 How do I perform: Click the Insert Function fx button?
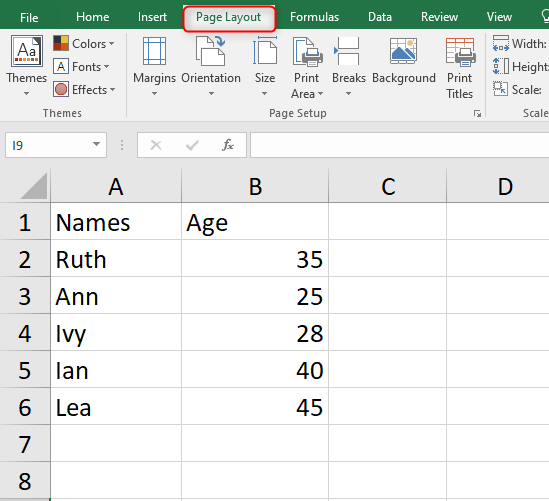pyautogui.click(x=228, y=145)
